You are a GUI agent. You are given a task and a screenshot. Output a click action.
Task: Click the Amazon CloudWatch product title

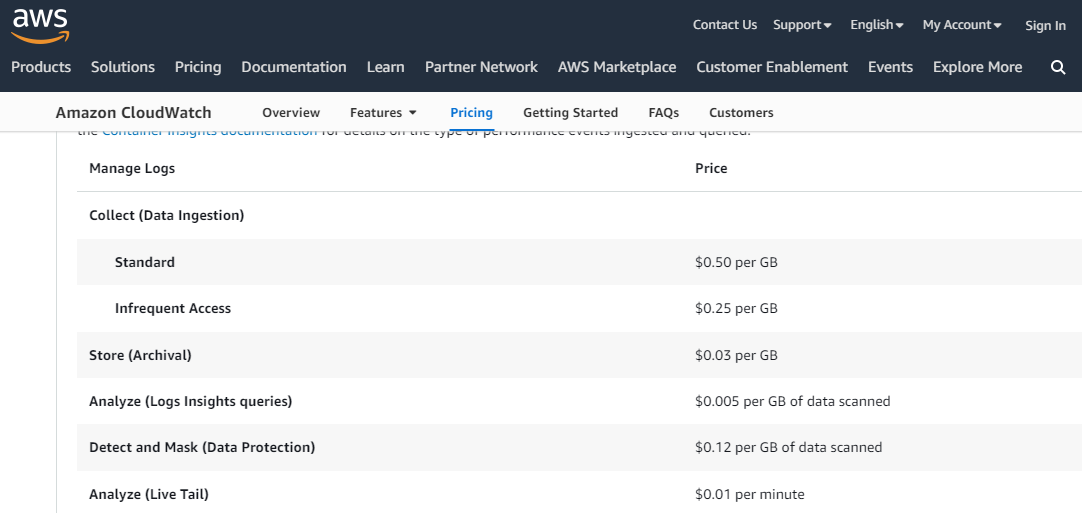point(133,113)
